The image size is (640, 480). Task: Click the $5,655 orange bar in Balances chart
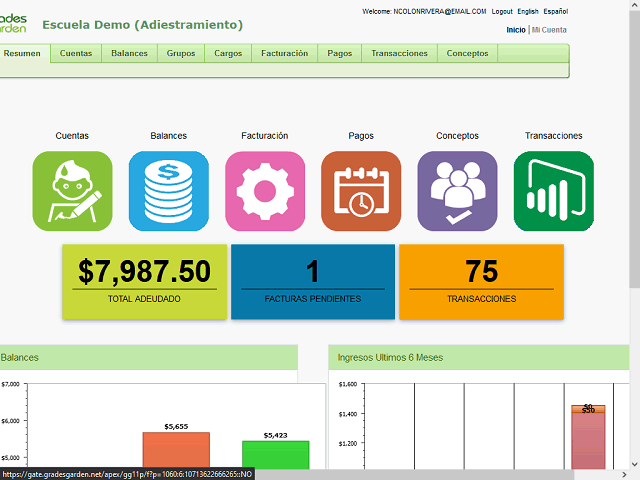coord(176,450)
